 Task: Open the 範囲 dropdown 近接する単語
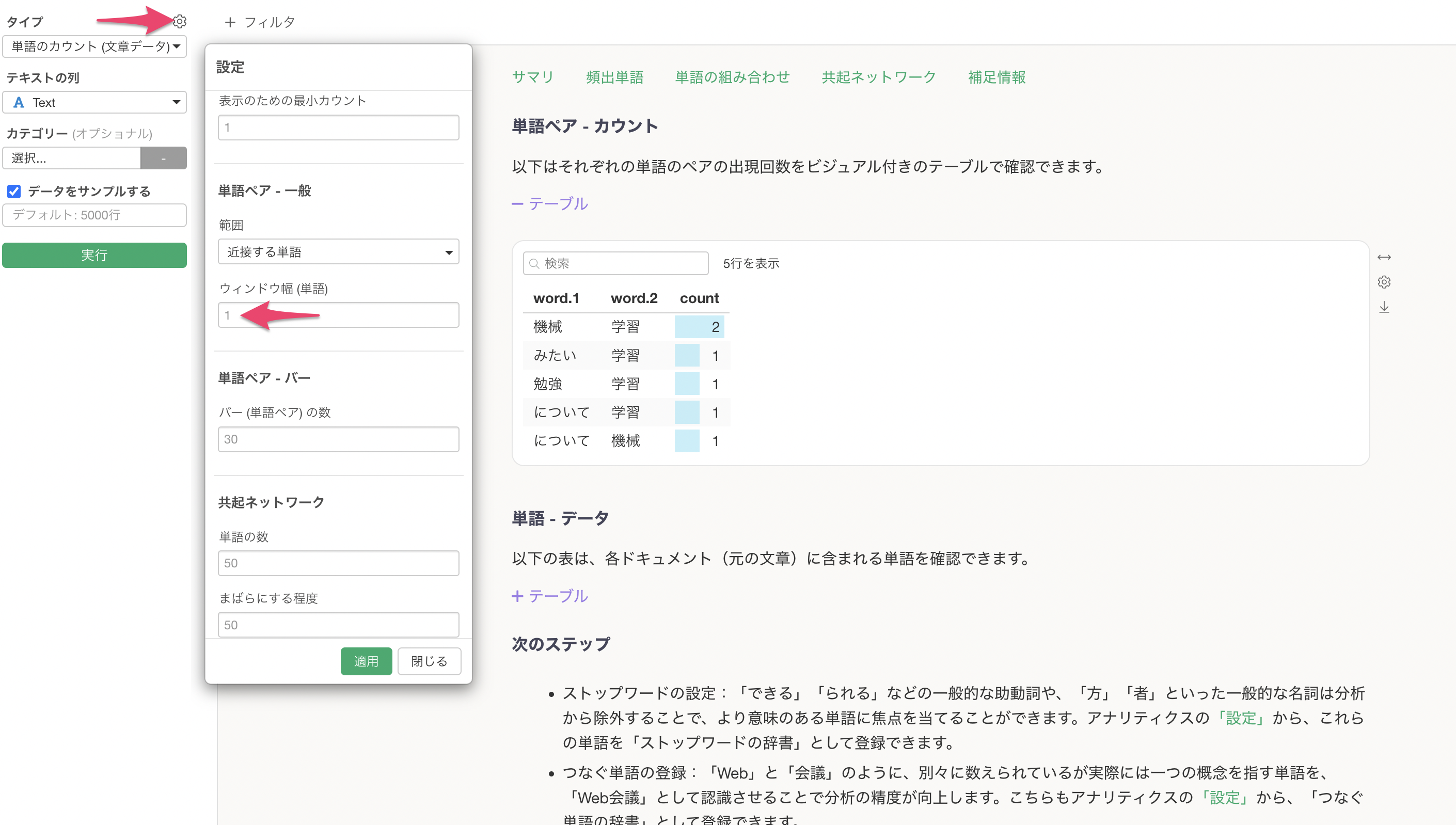(x=338, y=252)
